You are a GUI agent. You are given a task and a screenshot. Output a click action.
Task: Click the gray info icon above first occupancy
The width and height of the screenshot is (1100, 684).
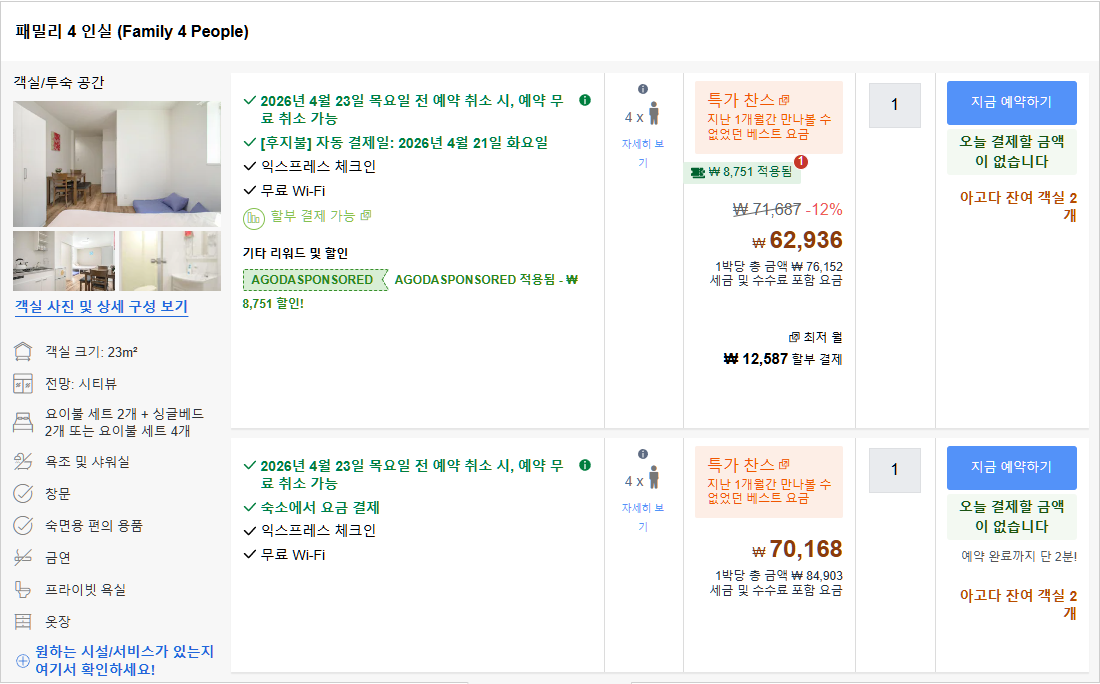[x=642, y=89]
